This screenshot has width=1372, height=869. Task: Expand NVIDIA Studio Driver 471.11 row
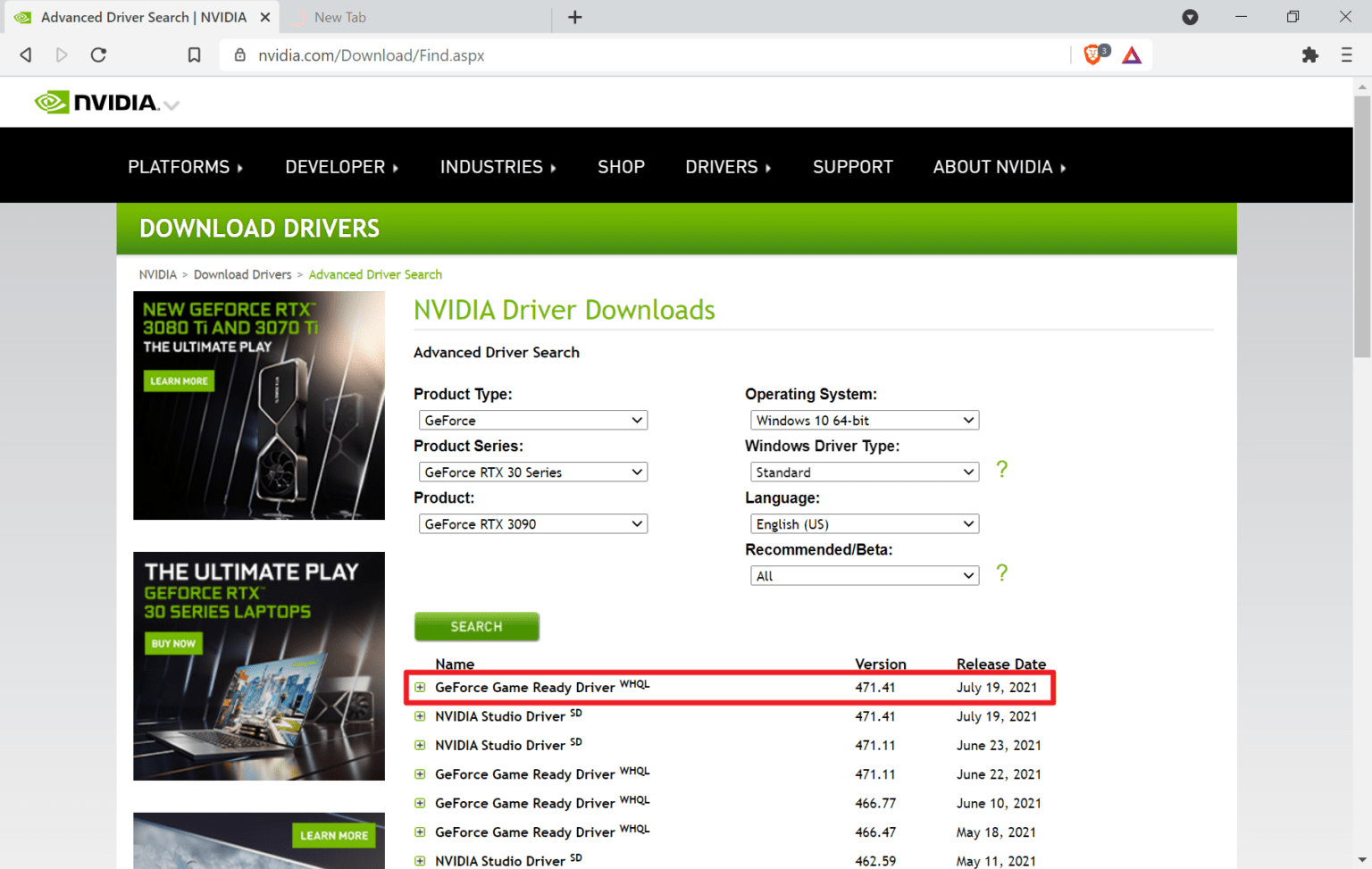[420, 745]
